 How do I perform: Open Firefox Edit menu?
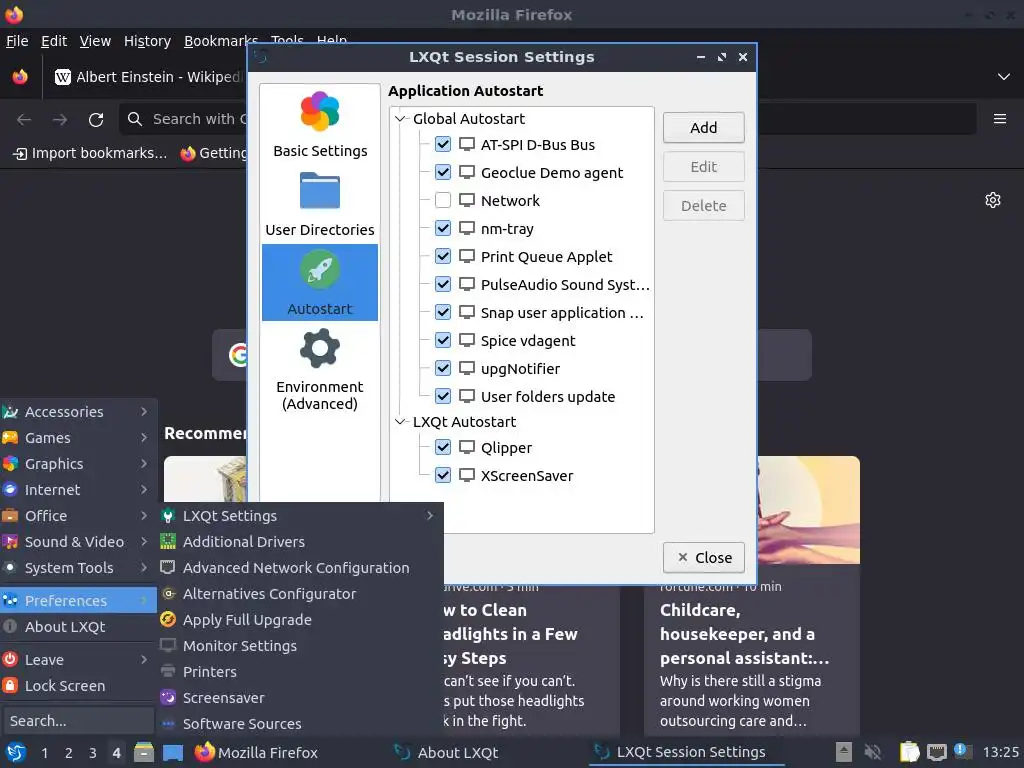pos(54,41)
